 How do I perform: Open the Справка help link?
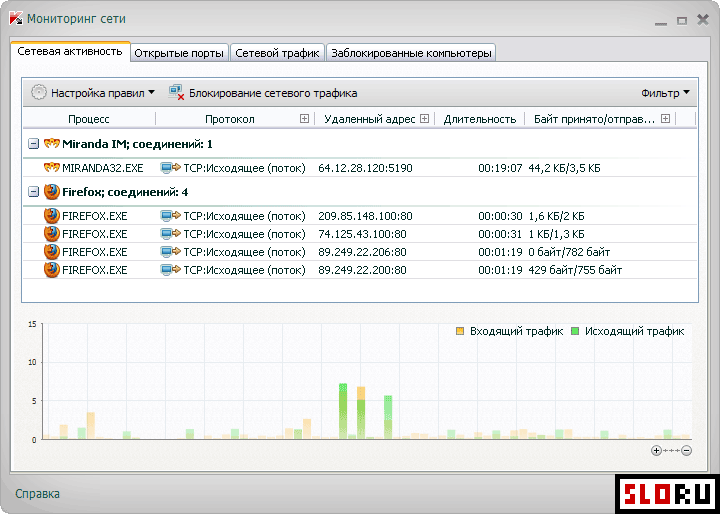(37, 494)
